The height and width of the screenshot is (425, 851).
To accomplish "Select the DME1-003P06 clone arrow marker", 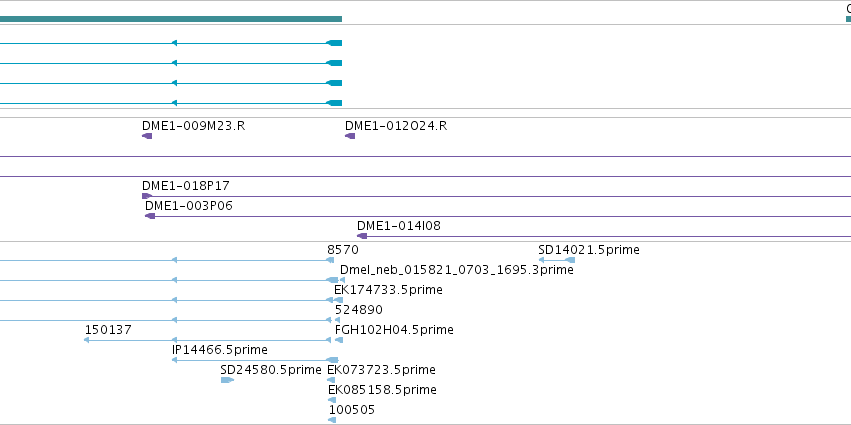I will pos(150,216).
